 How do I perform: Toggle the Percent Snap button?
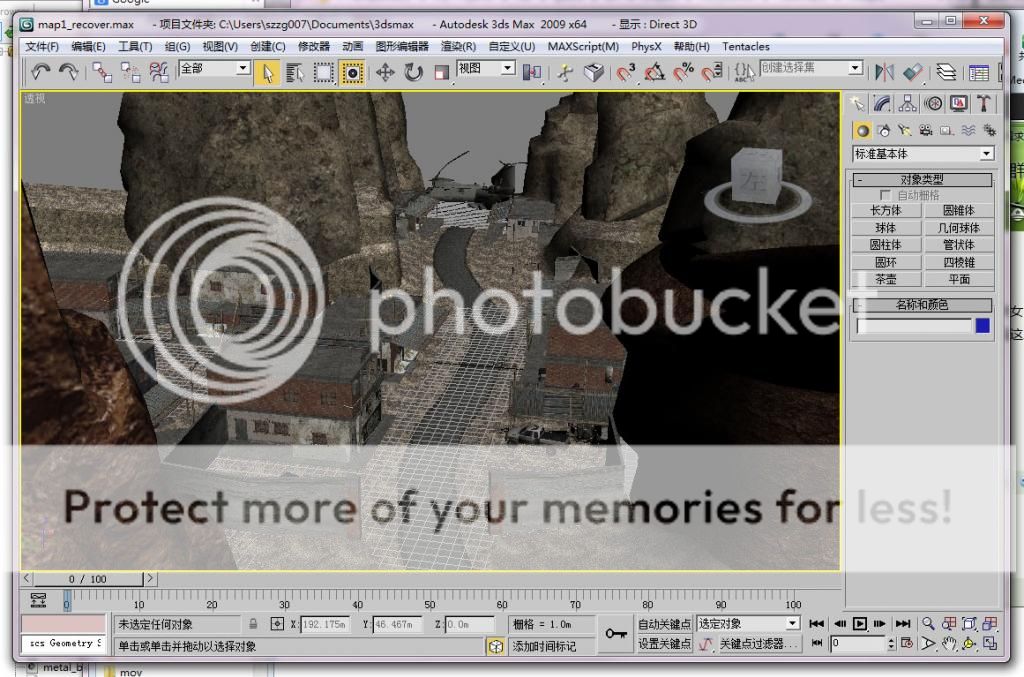click(683, 72)
